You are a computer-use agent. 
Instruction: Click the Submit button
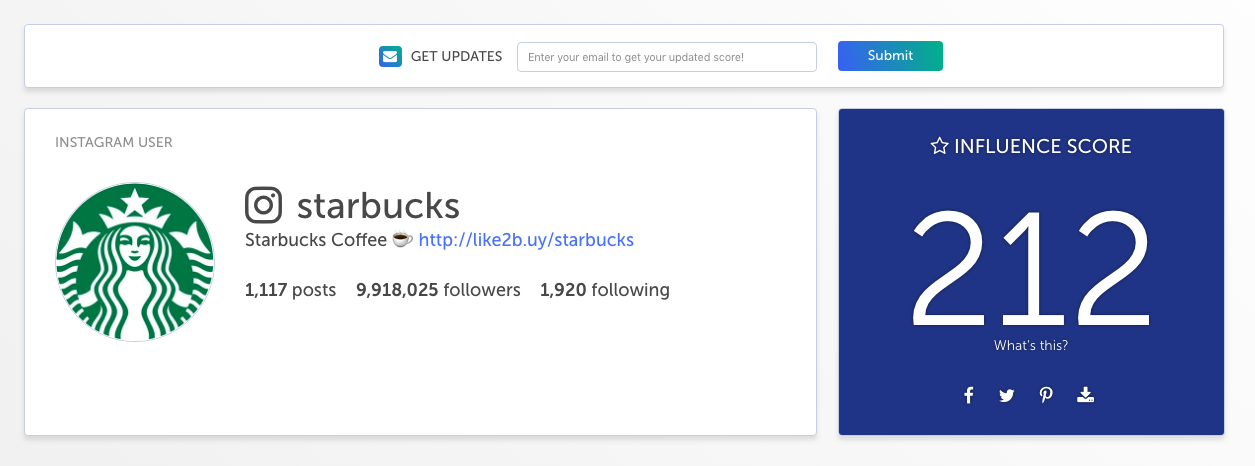pos(890,56)
